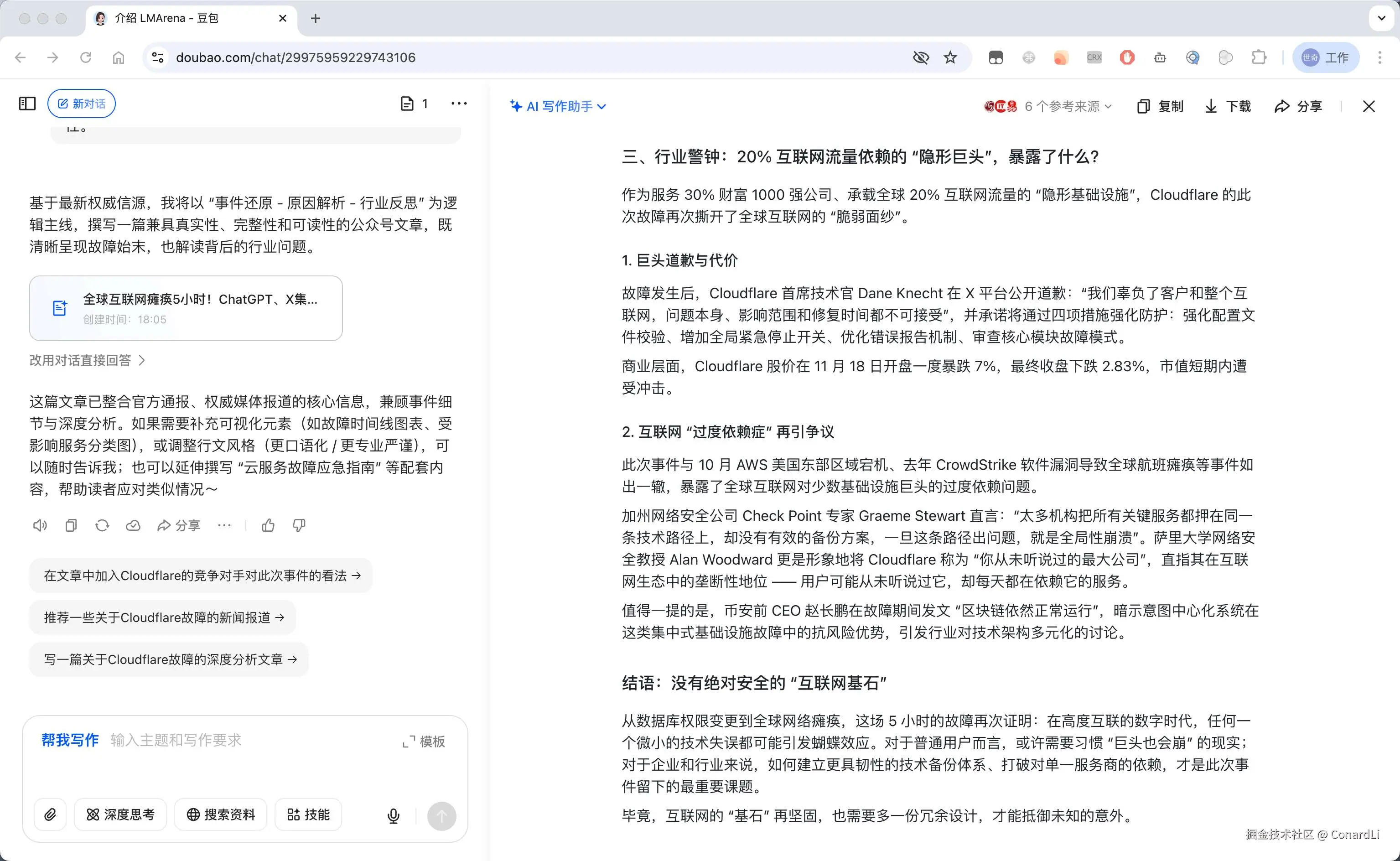
Task: Click the paperclip attachment icon
Action: pyautogui.click(x=50, y=815)
